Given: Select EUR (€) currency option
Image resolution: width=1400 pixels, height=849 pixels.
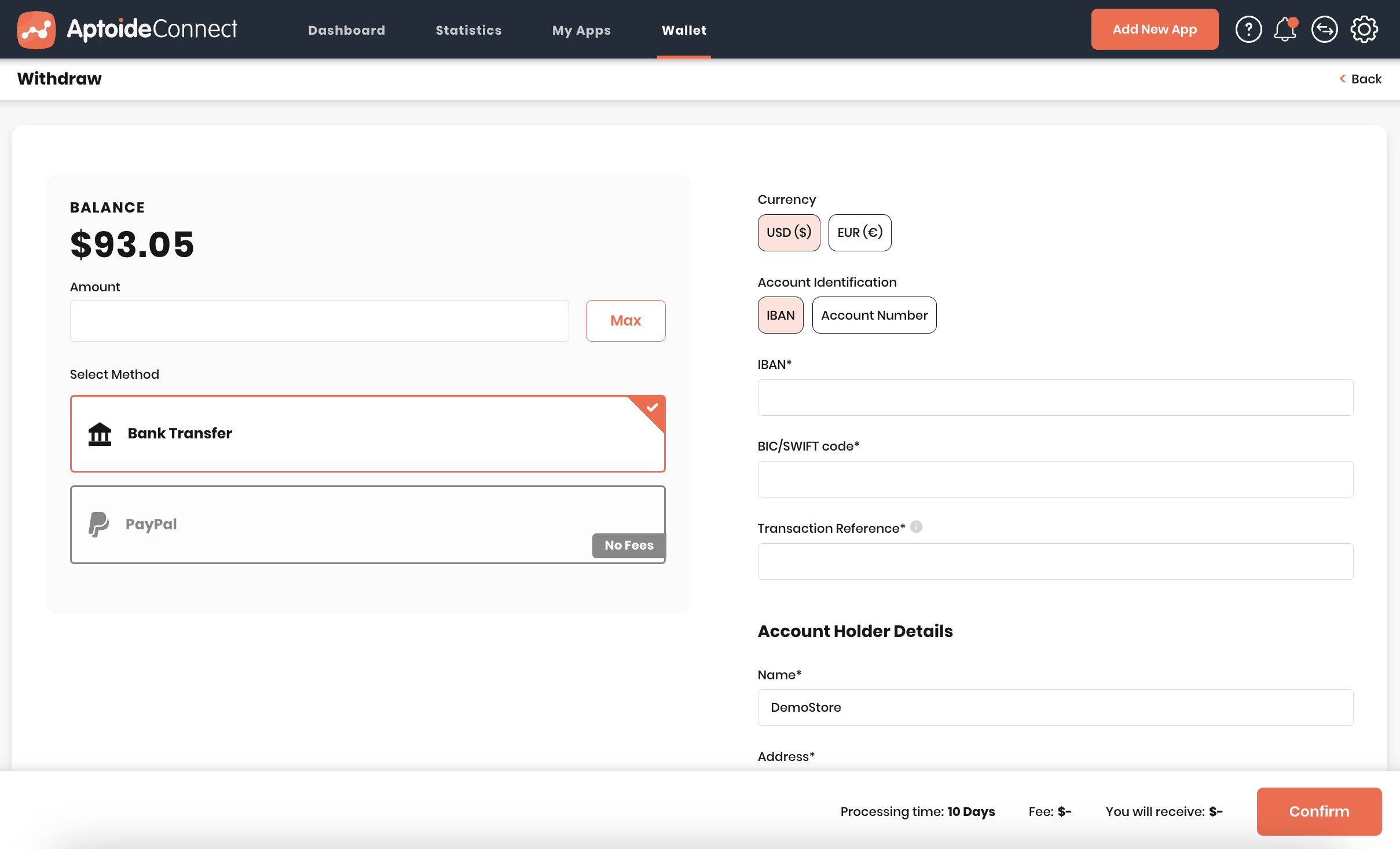Looking at the screenshot, I should [x=859, y=233].
